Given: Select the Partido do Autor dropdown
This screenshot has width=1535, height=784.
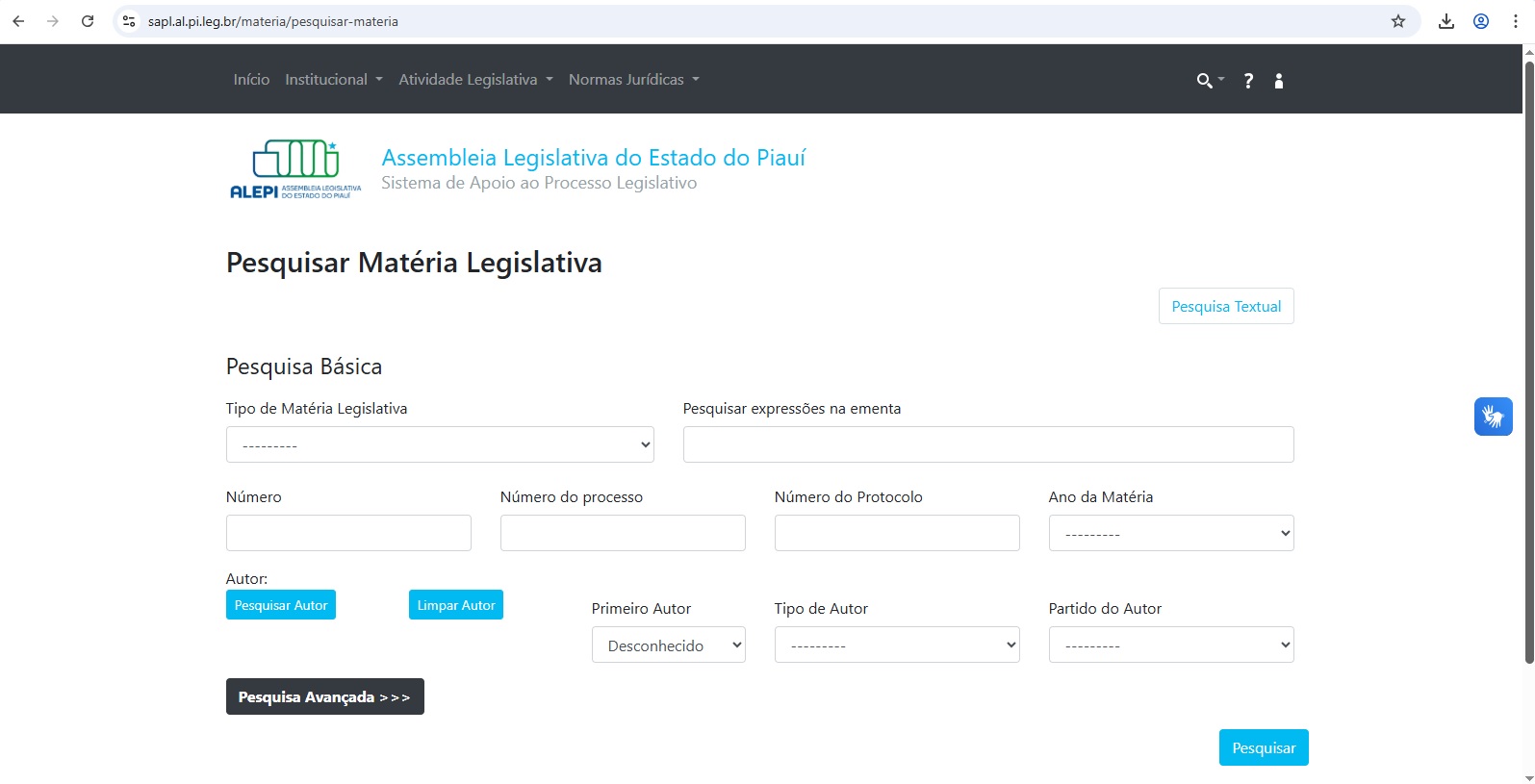Looking at the screenshot, I should [1170, 645].
